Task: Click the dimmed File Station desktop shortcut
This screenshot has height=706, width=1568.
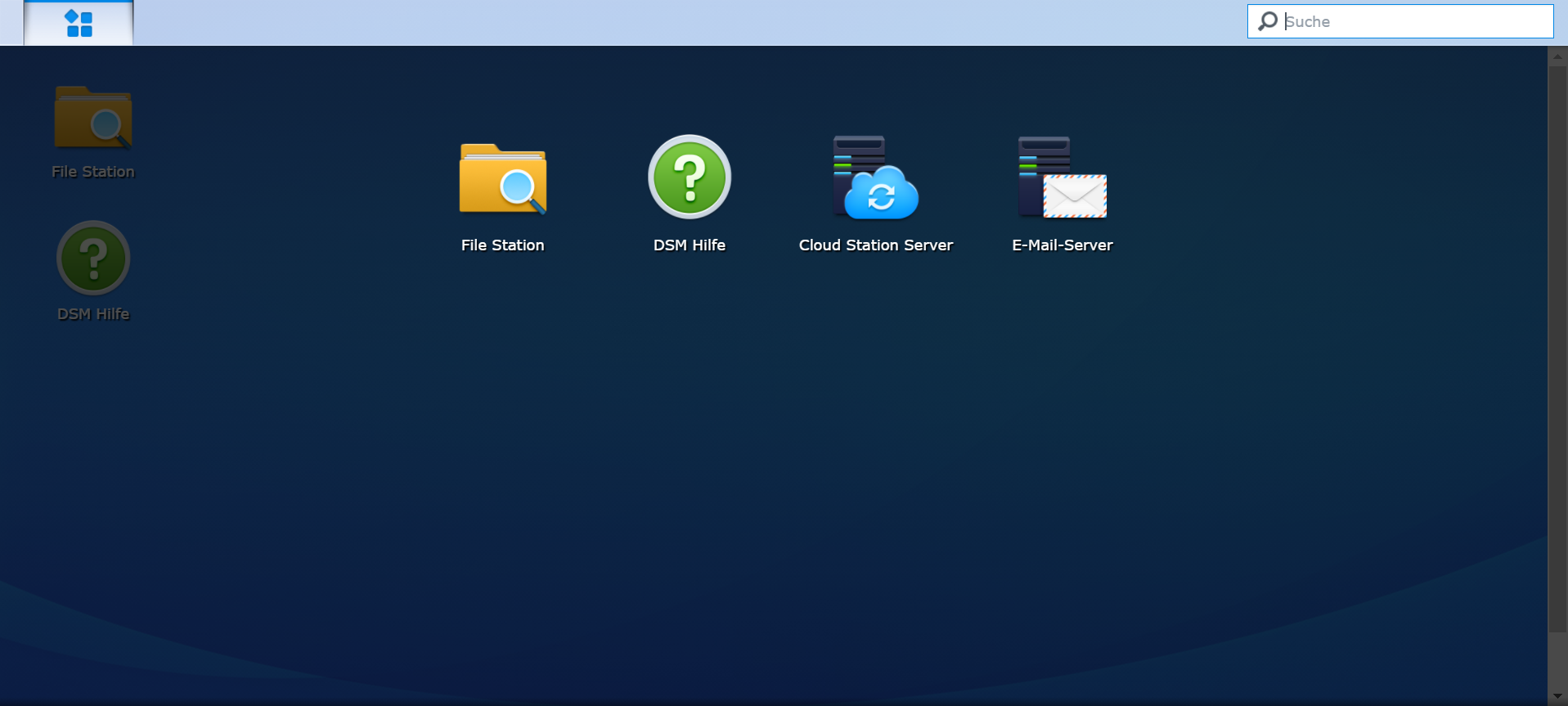Action: [92, 117]
